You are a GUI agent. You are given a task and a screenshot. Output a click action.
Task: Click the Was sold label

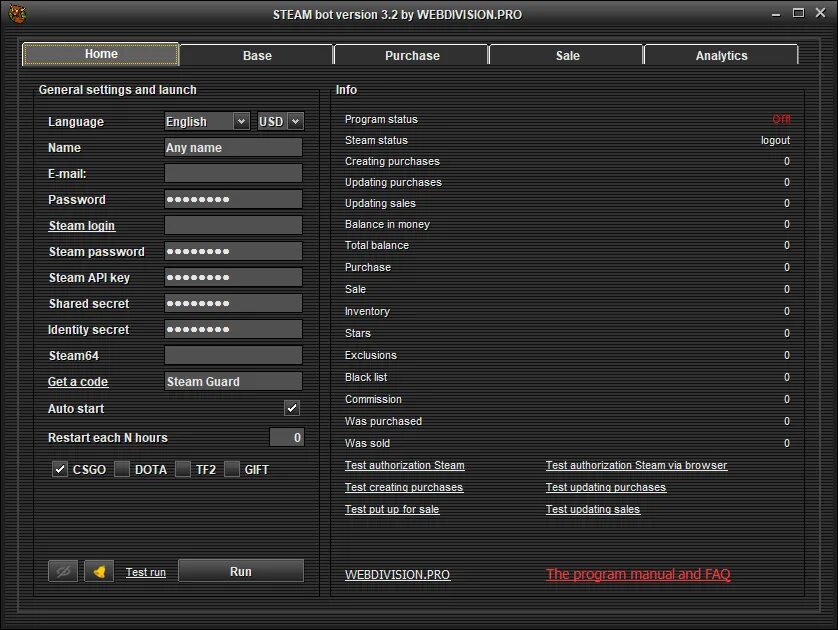pos(367,443)
